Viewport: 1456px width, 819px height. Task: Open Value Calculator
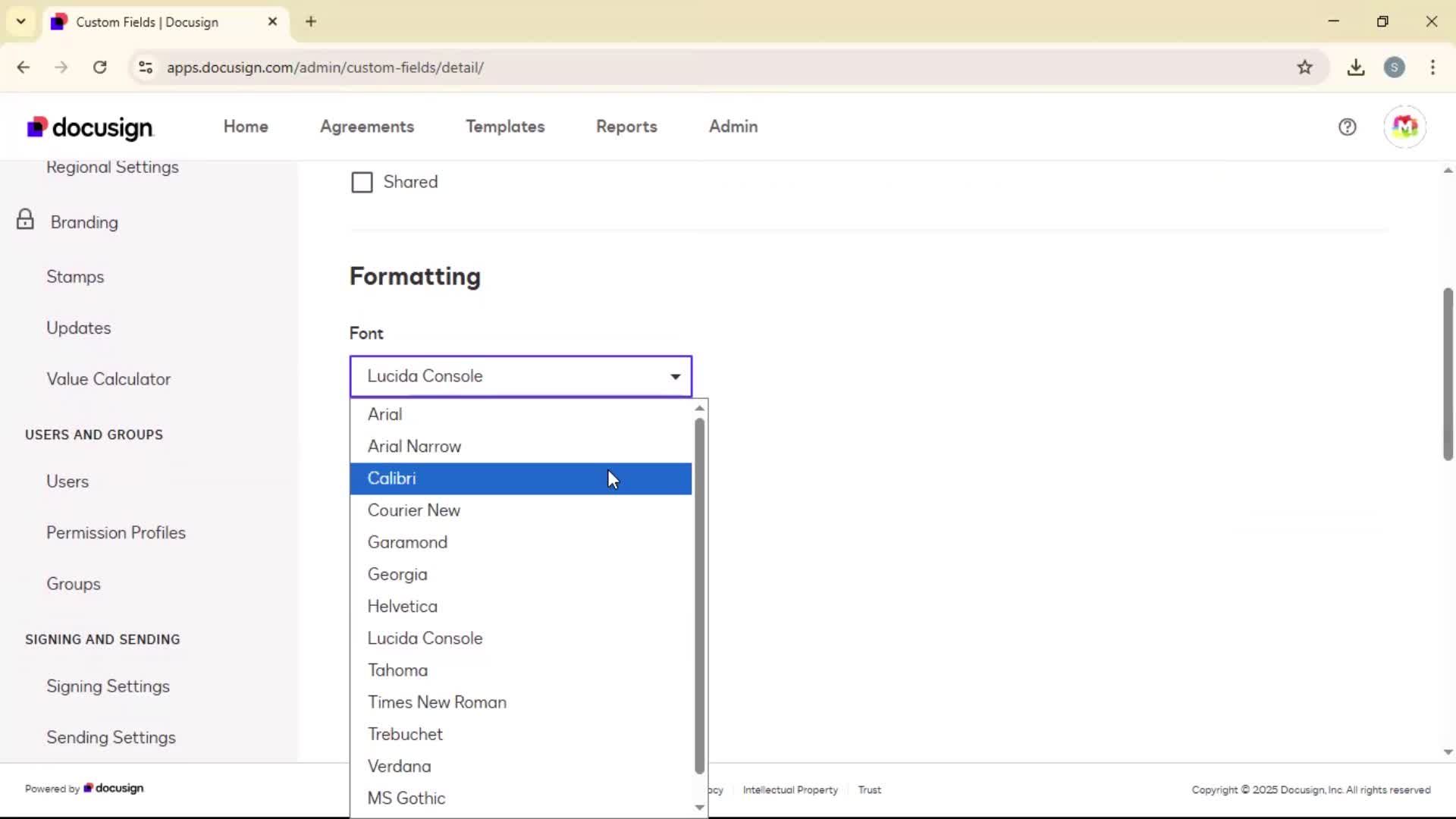108,379
